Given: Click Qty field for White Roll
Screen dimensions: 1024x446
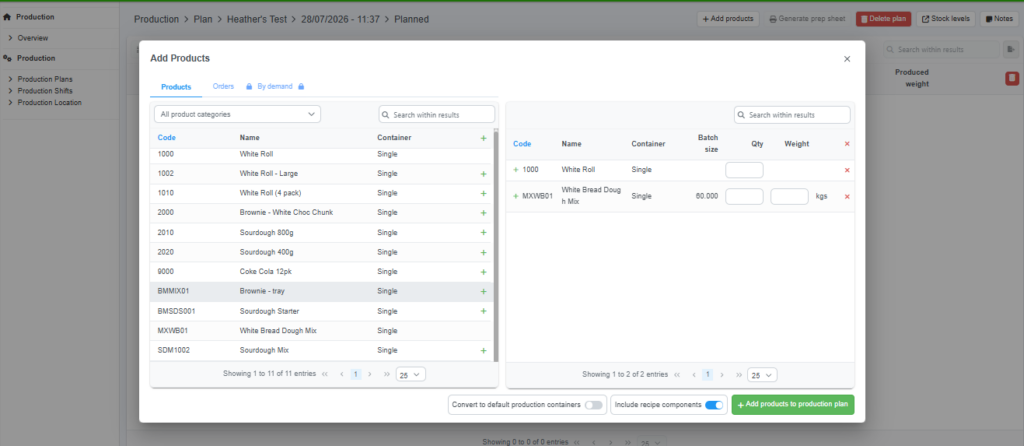Looking at the screenshot, I should [x=744, y=170].
